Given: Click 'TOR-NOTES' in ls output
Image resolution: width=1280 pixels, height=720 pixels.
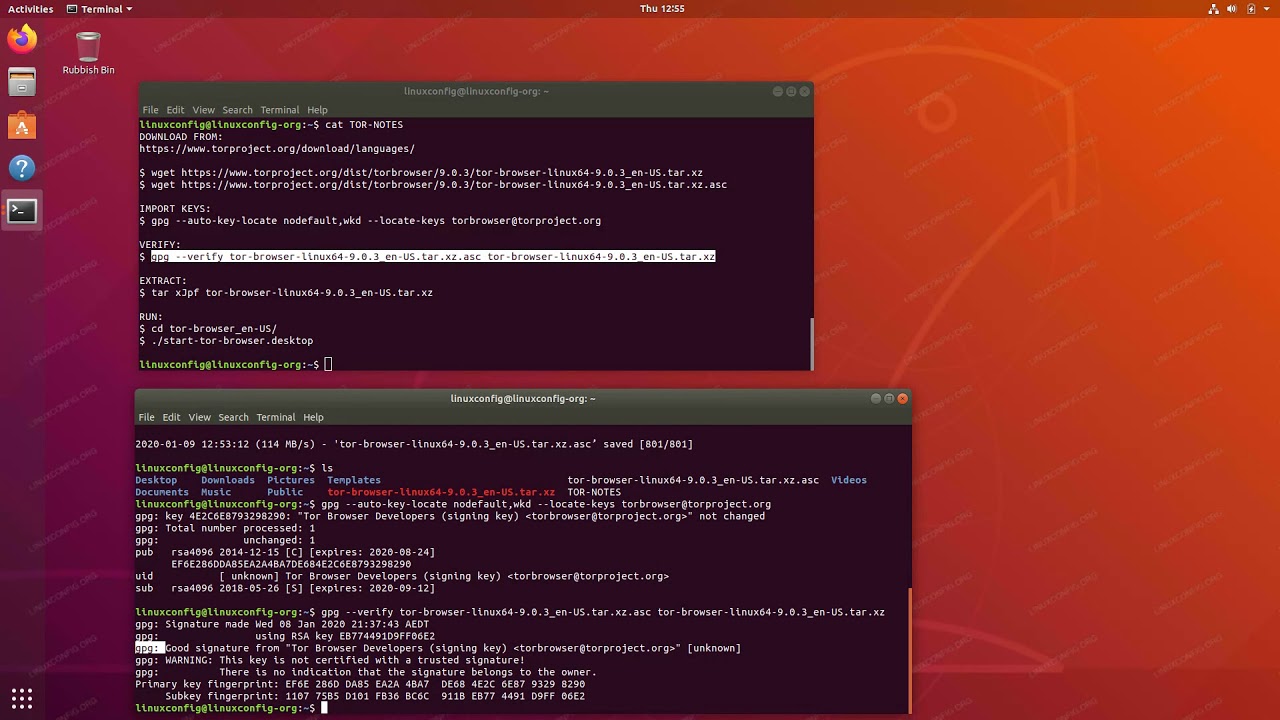Looking at the screenshot, I should click(594, 492).
